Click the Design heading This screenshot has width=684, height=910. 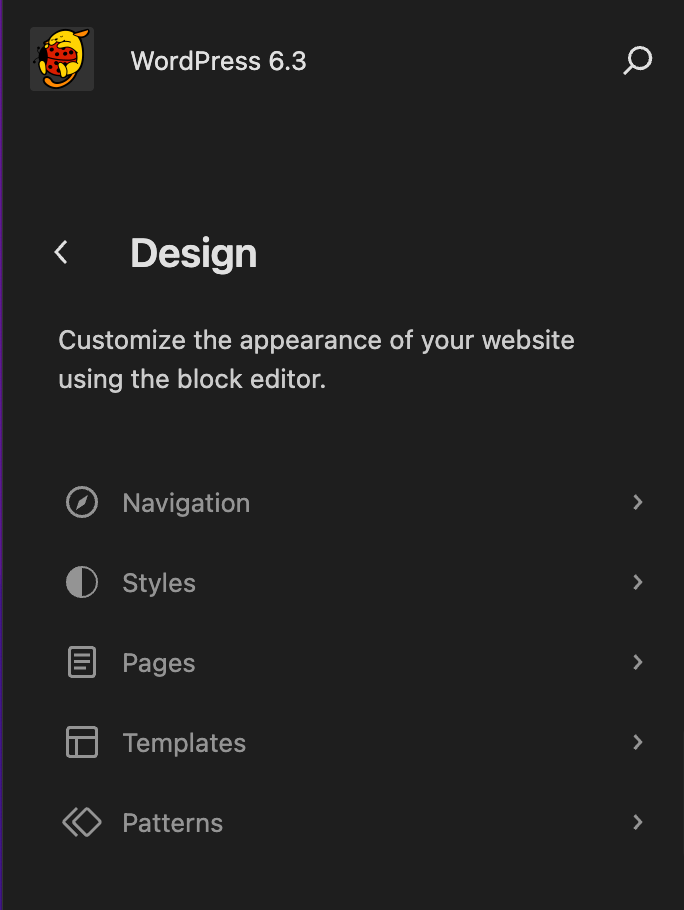[193, 253]
